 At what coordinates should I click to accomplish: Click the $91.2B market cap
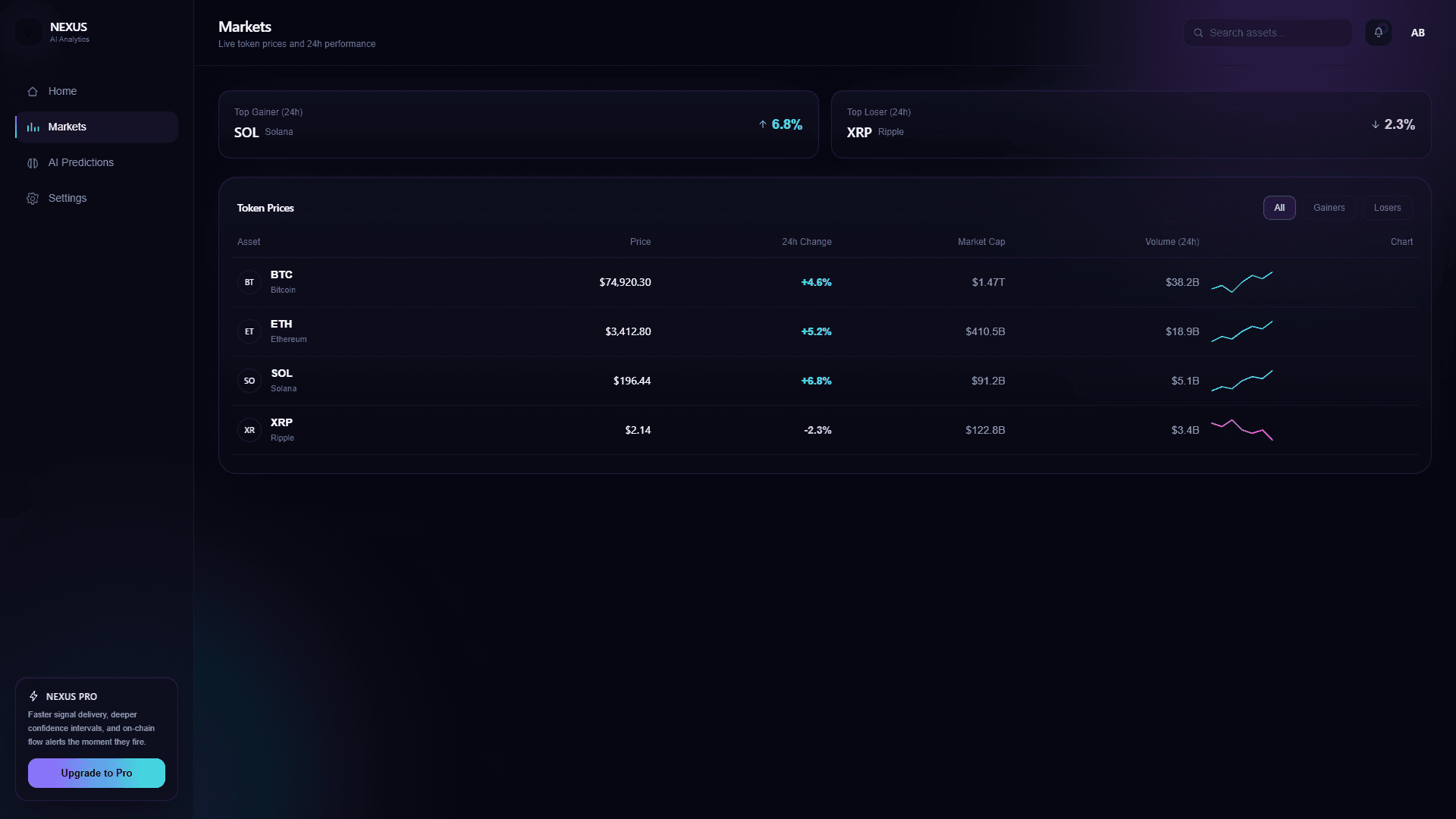988,381
